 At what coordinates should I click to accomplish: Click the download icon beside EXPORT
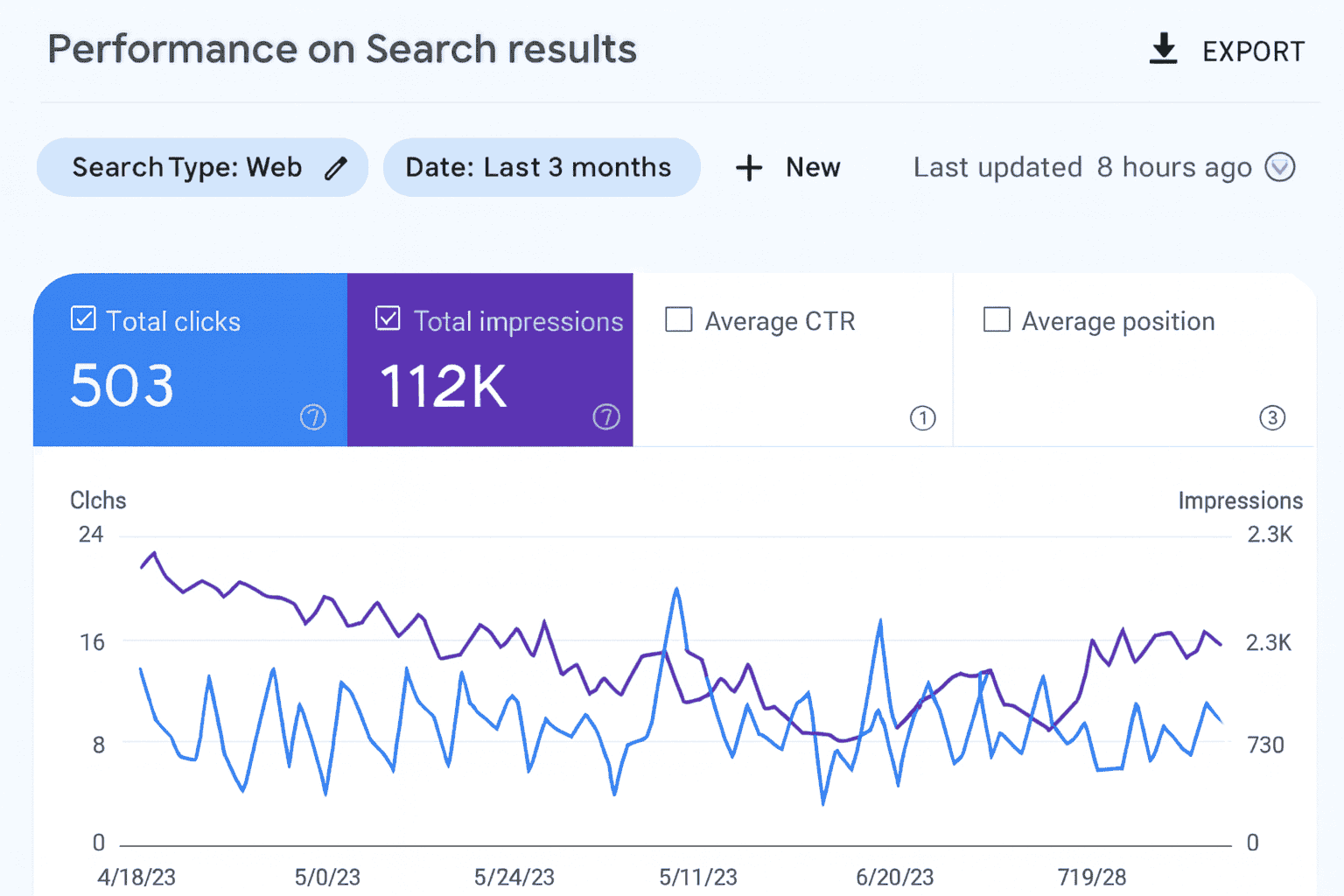pyautogui.click(x=1164, y=51)
